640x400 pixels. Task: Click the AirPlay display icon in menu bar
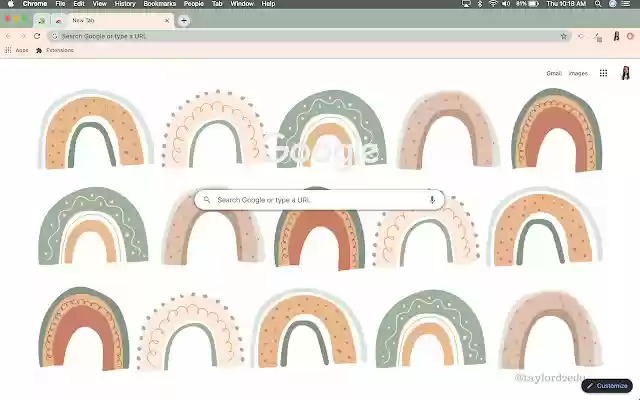[466, 4]
